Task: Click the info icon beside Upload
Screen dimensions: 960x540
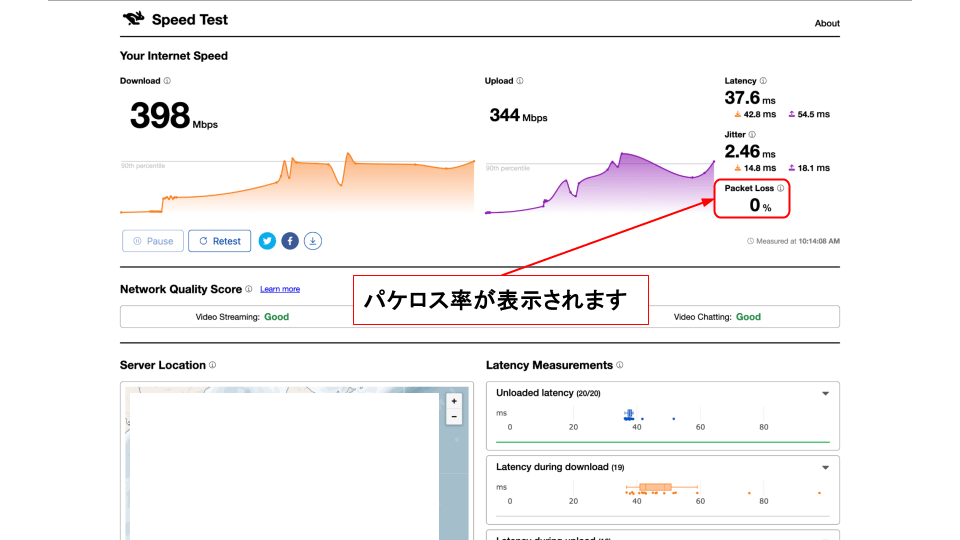Action: (520, 81)
